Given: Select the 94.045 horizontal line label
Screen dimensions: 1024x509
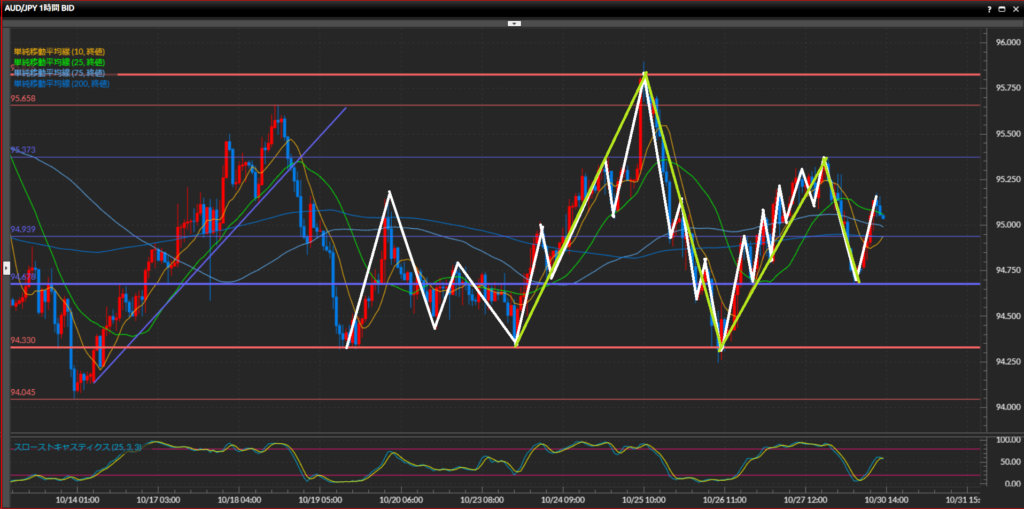Looking at the screenshot, I should (23, 393).
